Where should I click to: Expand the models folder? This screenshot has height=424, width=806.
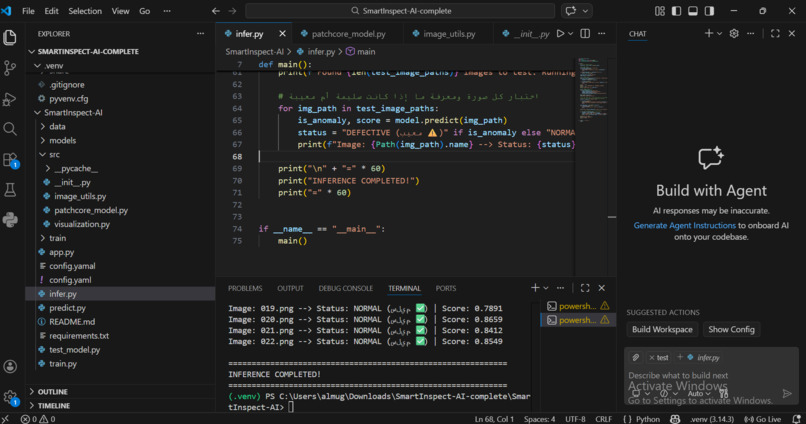[x=43, y=140]
